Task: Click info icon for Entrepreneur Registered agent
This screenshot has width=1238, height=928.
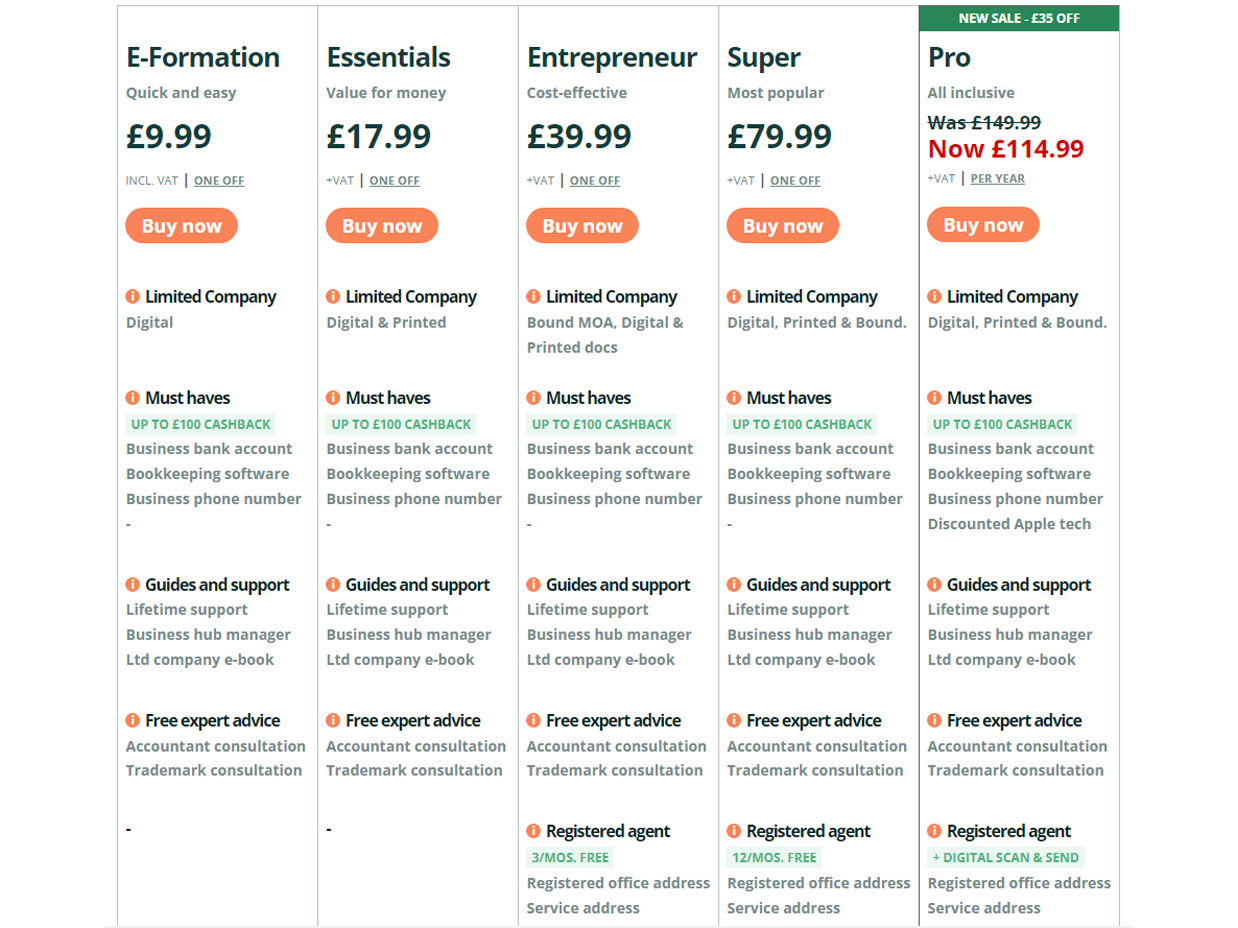Action: [x=533, y=831]
